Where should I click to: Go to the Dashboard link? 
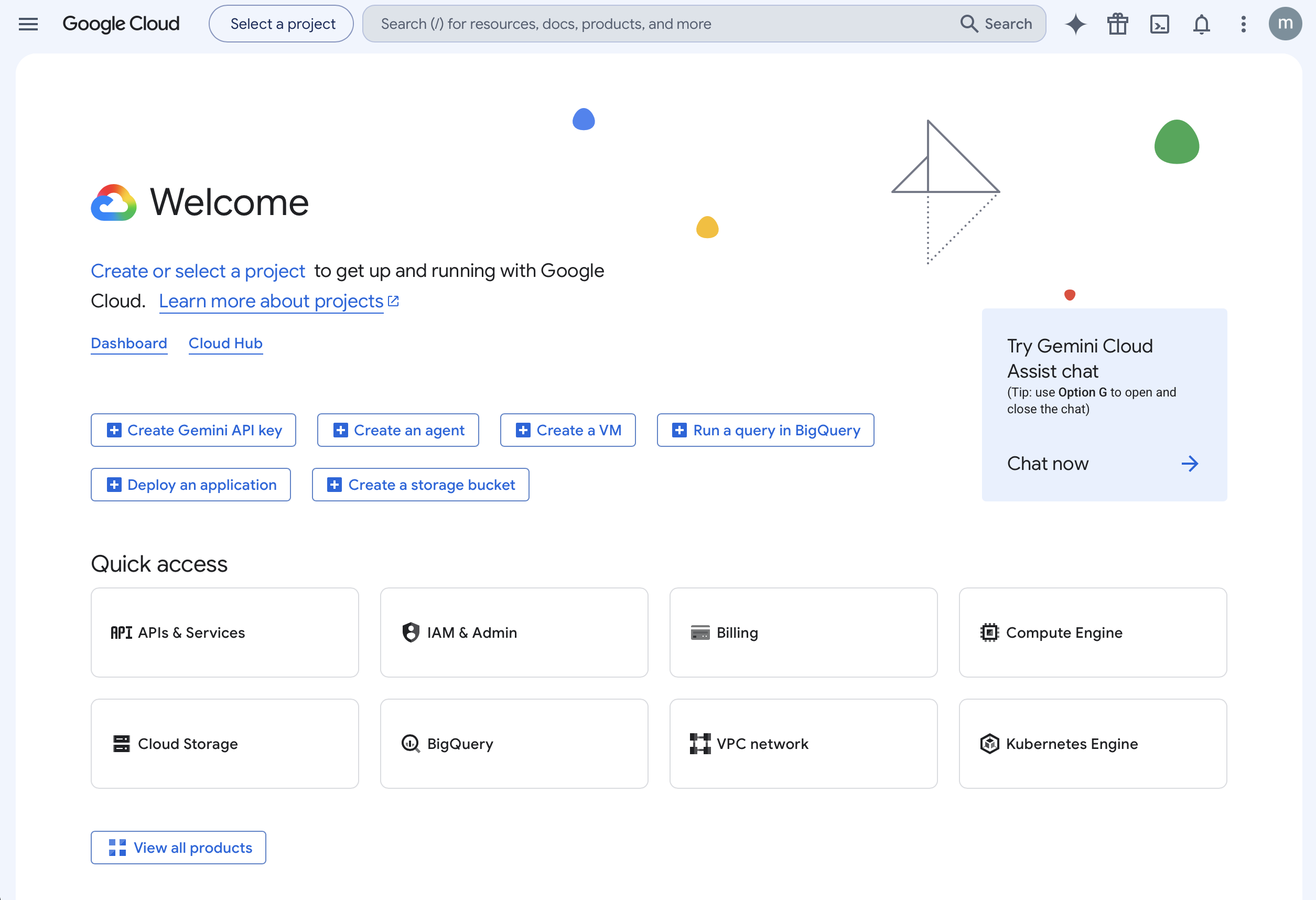point(129,343)
